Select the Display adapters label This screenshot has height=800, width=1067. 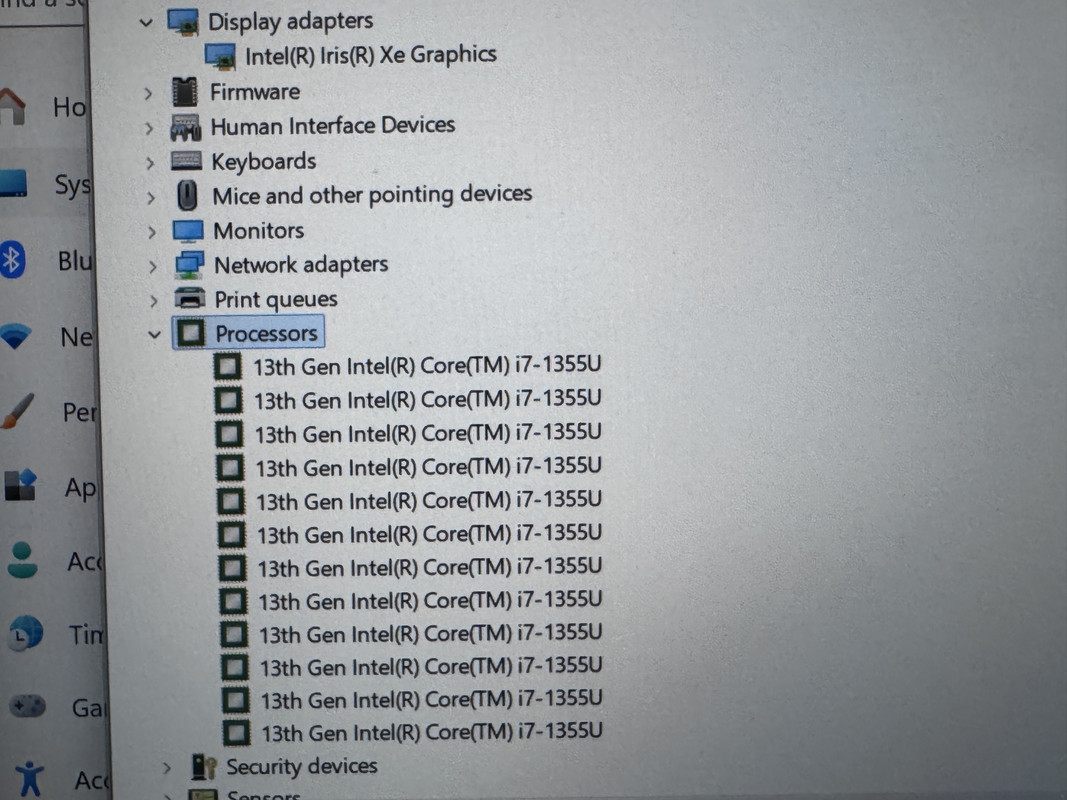(x=291, y=22)
